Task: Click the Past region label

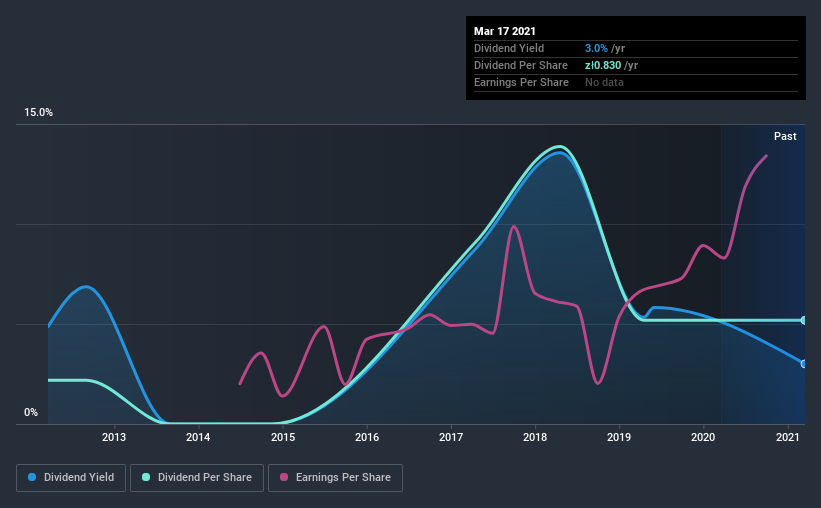Action: (785, 136)
